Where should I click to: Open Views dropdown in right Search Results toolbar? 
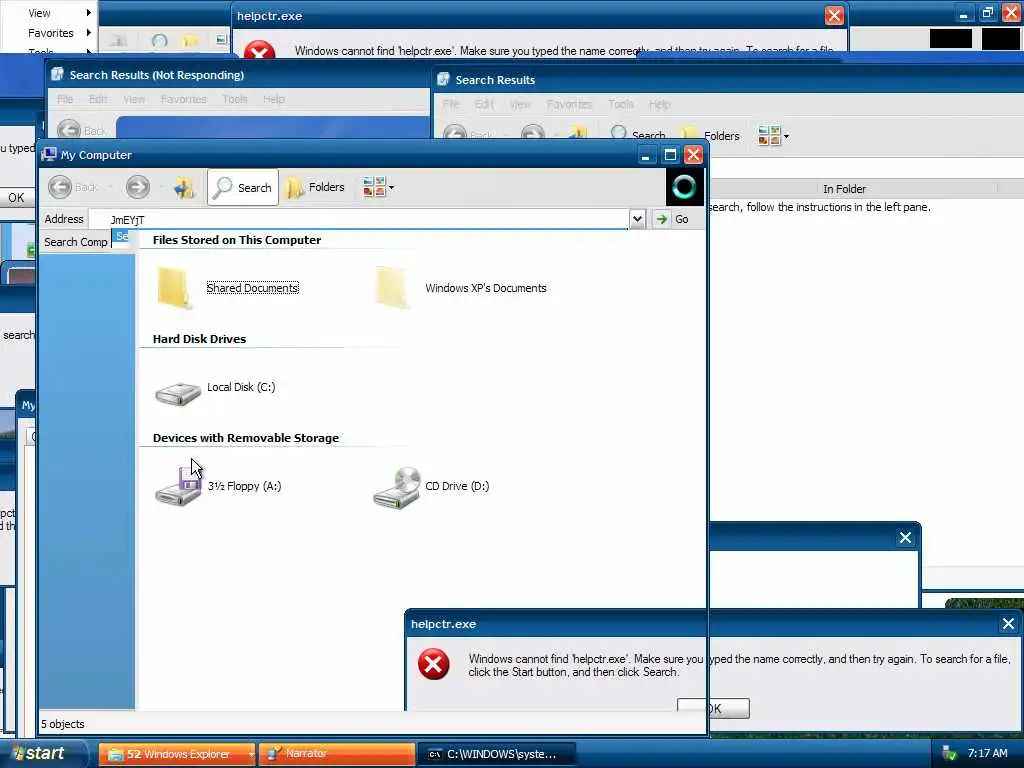tap(773, 136)
